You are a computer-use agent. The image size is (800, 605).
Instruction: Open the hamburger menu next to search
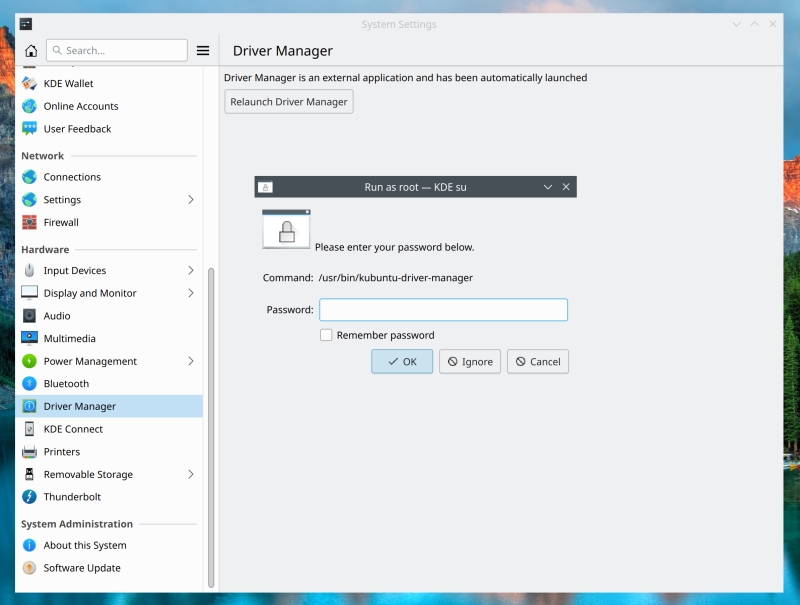(201, 50)
